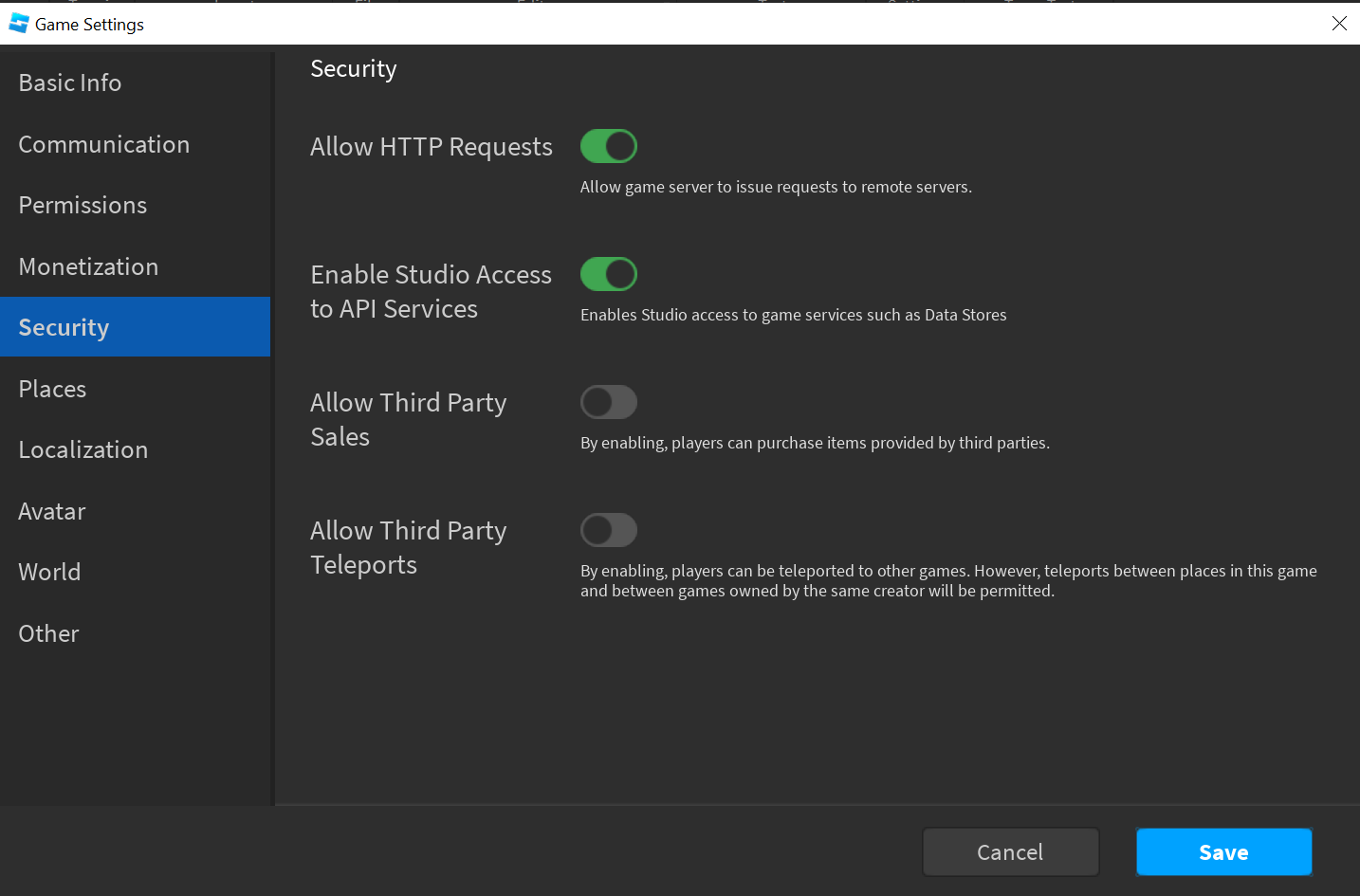Open the Places section
The image size is (1360, 896).
click(x=52, y=389)
